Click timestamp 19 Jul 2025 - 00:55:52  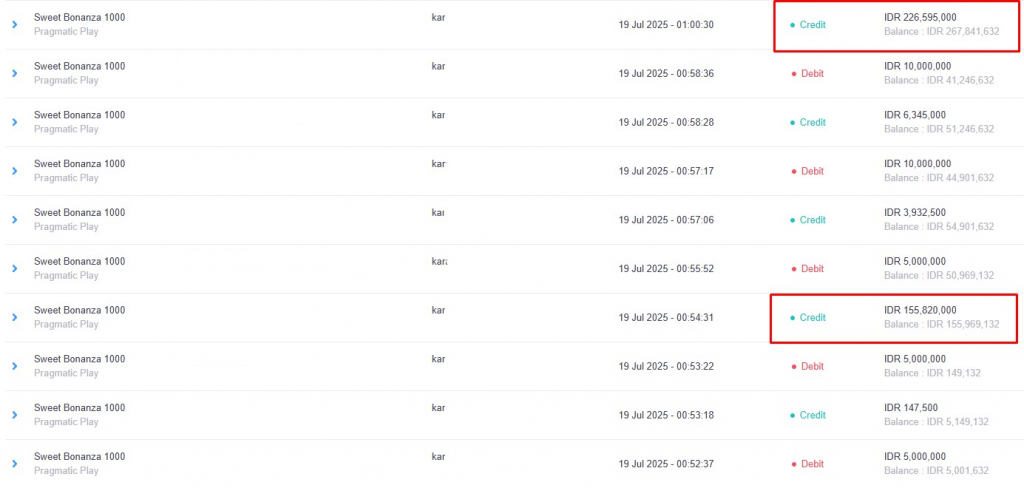pyautogui.click(x=666, y=268)
